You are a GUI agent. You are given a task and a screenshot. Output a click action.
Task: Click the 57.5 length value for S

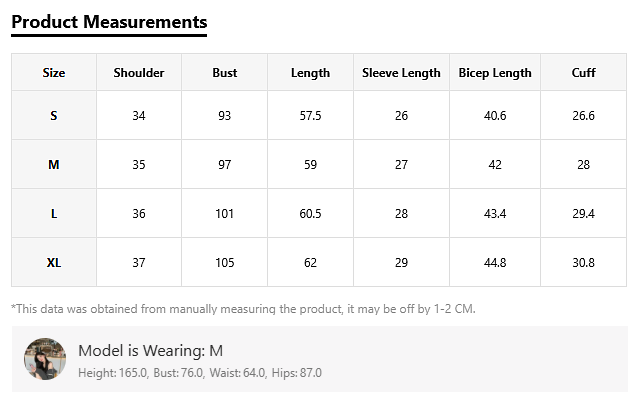point(310,116)
